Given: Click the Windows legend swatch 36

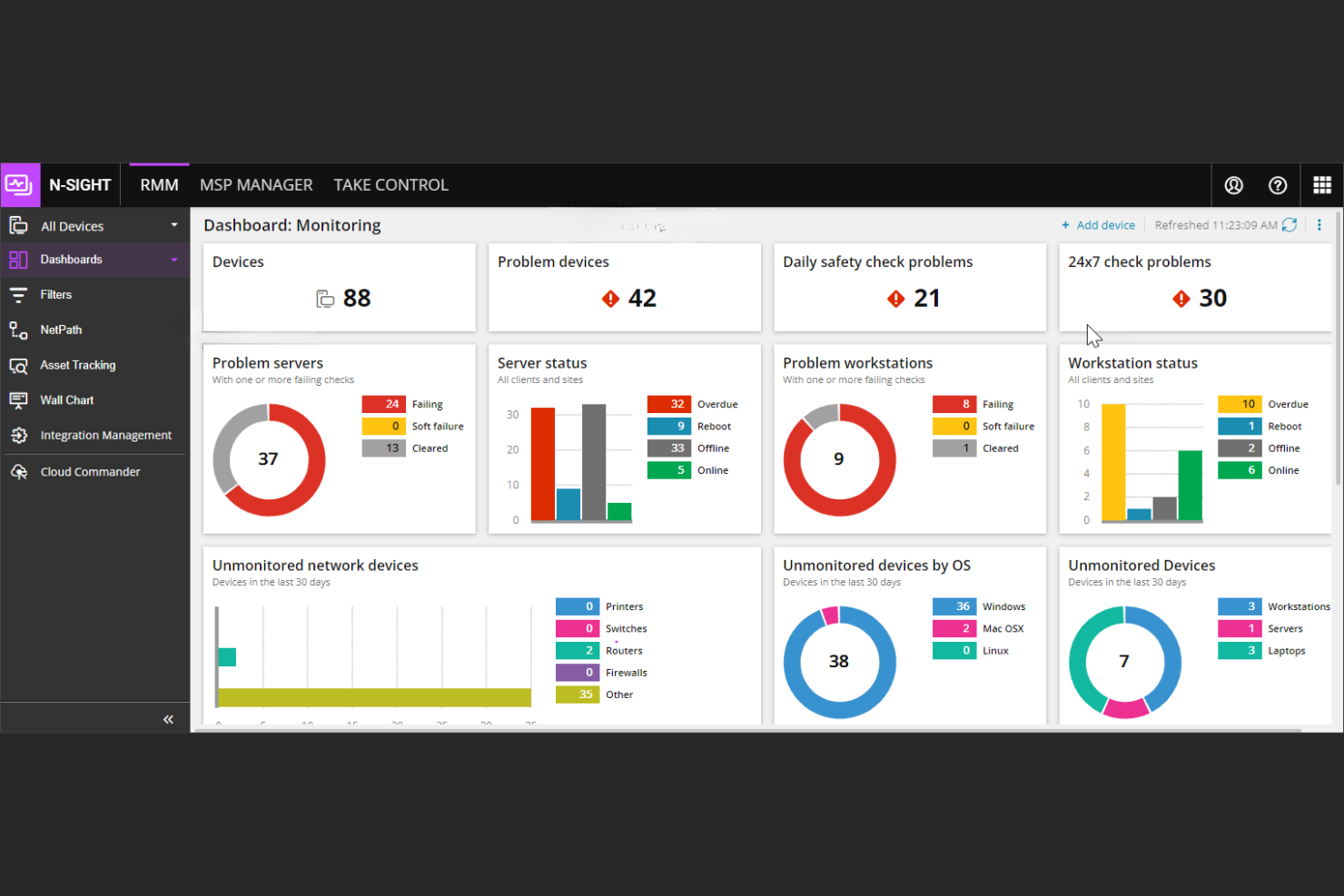Looking at the screenshot, I should click(x=954, y=606).
